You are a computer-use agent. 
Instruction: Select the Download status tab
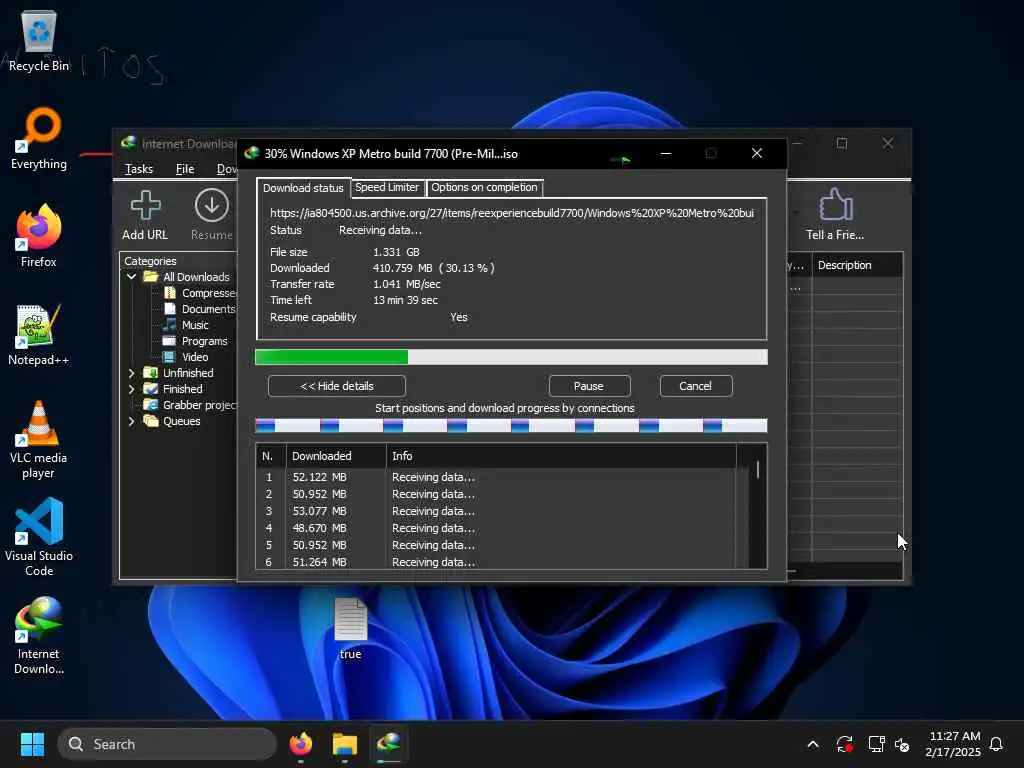pyautogui.click(x=303, y=188)
